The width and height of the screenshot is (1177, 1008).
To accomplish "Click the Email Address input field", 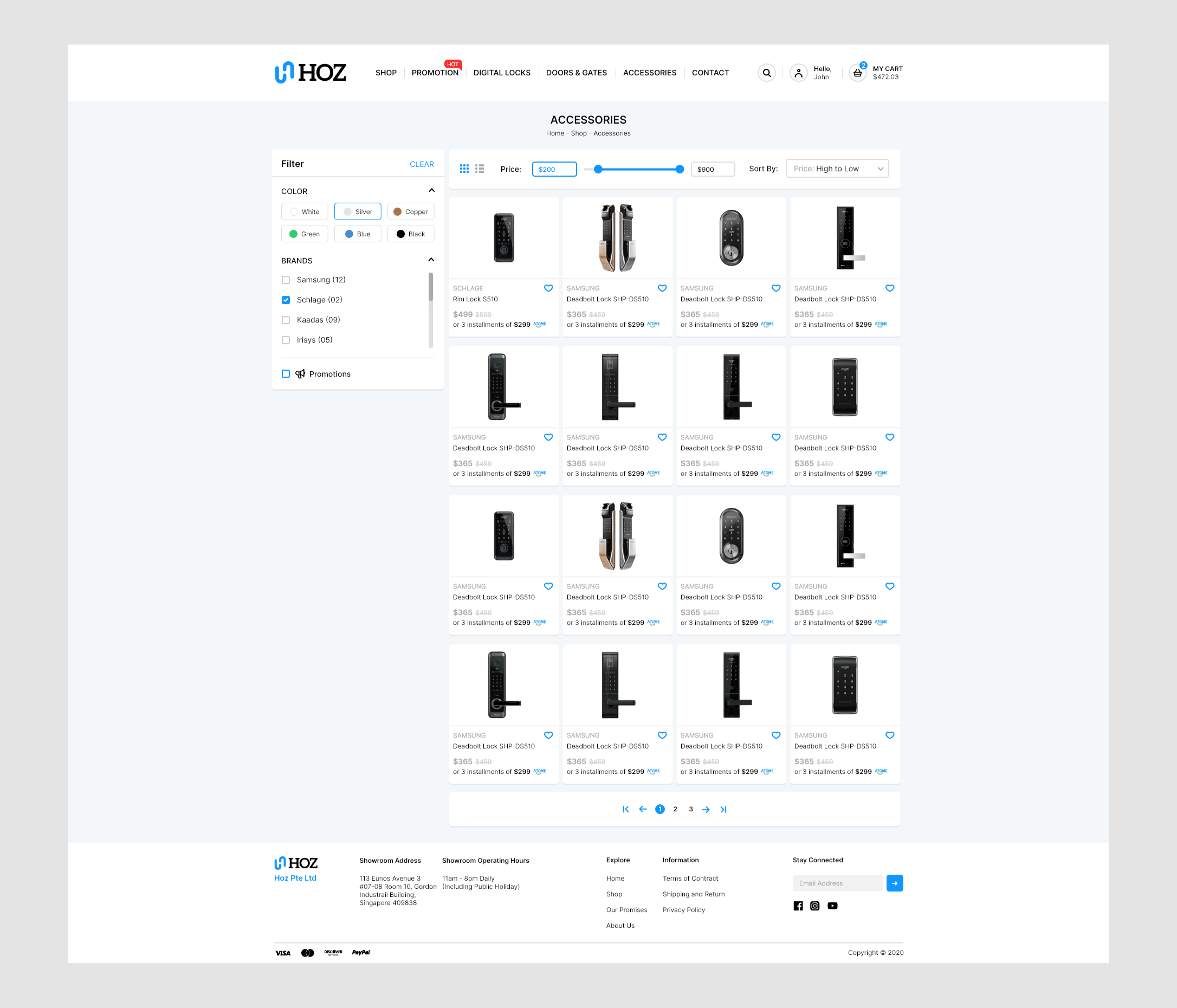I will (838, 883).
